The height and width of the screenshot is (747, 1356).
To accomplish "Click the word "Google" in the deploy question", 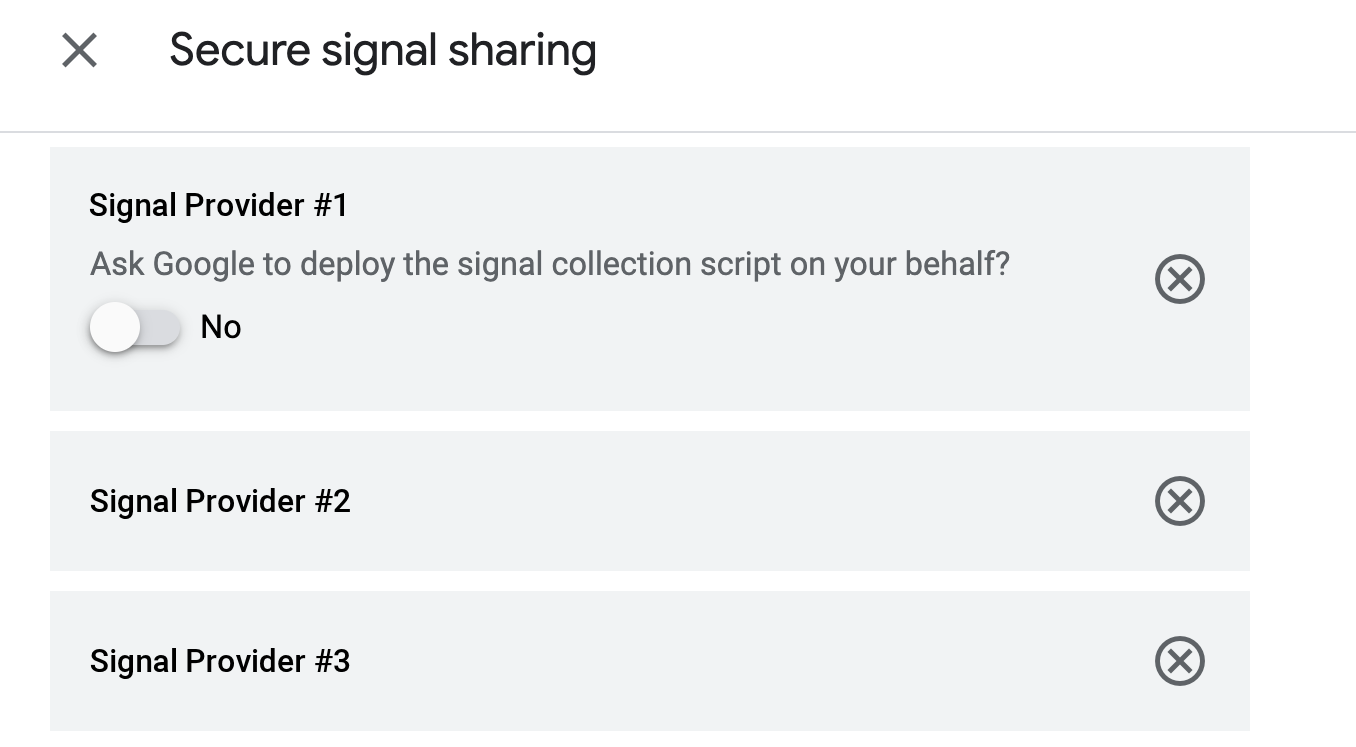I will (203, 264).
